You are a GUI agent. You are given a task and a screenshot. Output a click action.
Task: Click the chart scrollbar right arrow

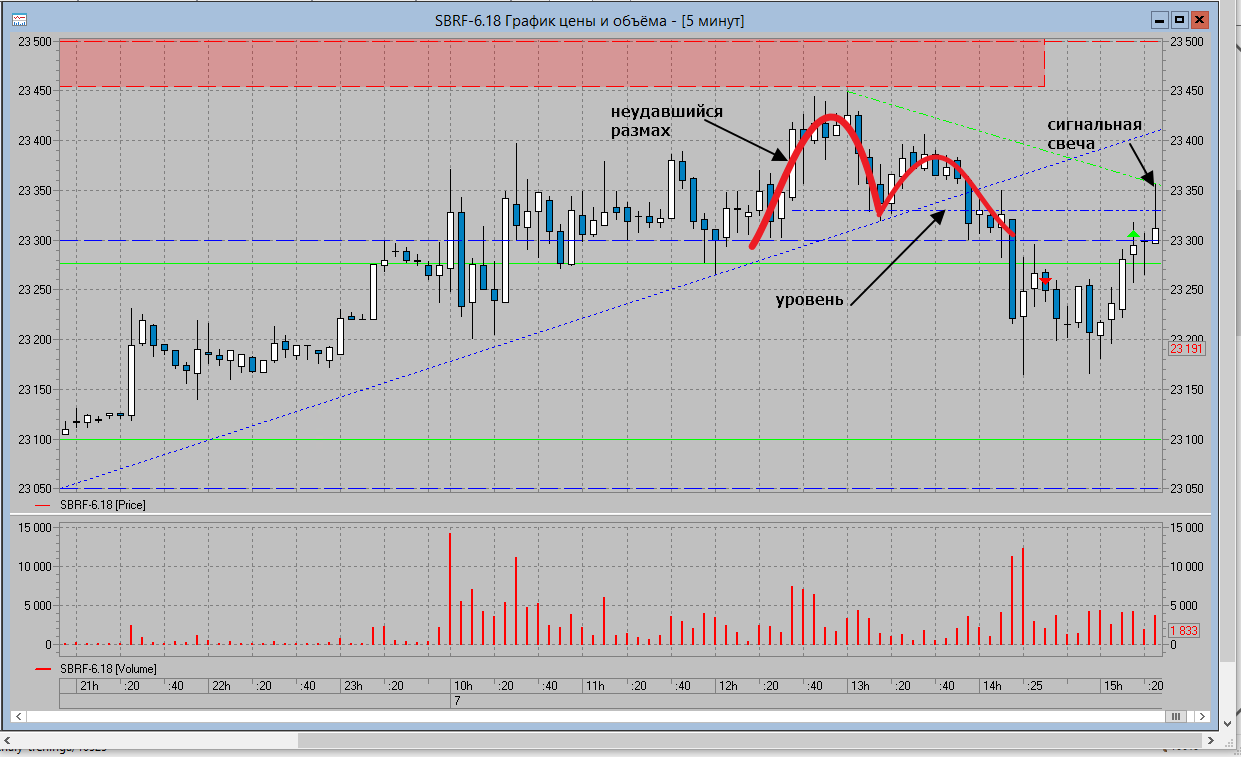[1200, 716]
